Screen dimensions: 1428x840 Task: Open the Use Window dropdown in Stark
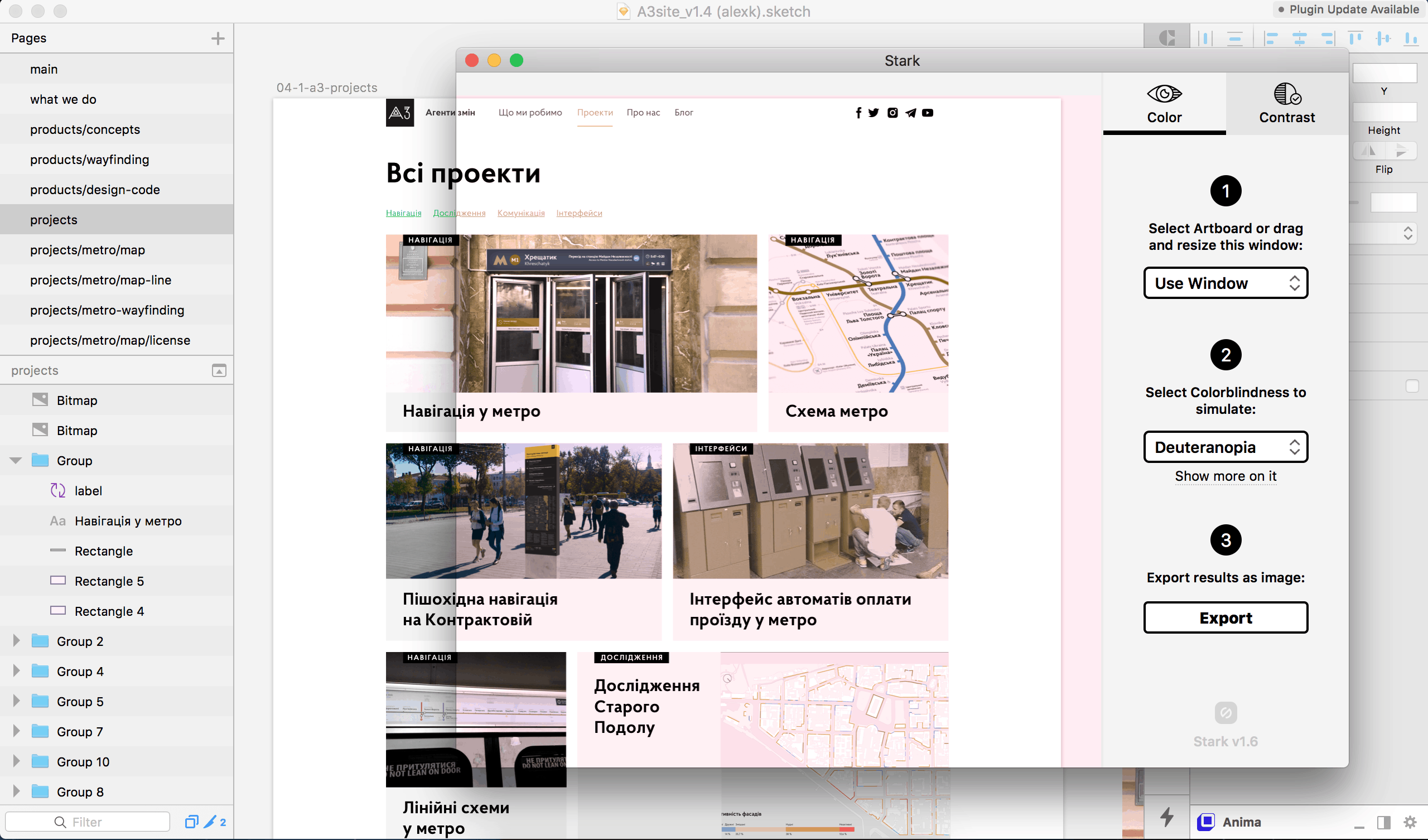click(1225, 283)
